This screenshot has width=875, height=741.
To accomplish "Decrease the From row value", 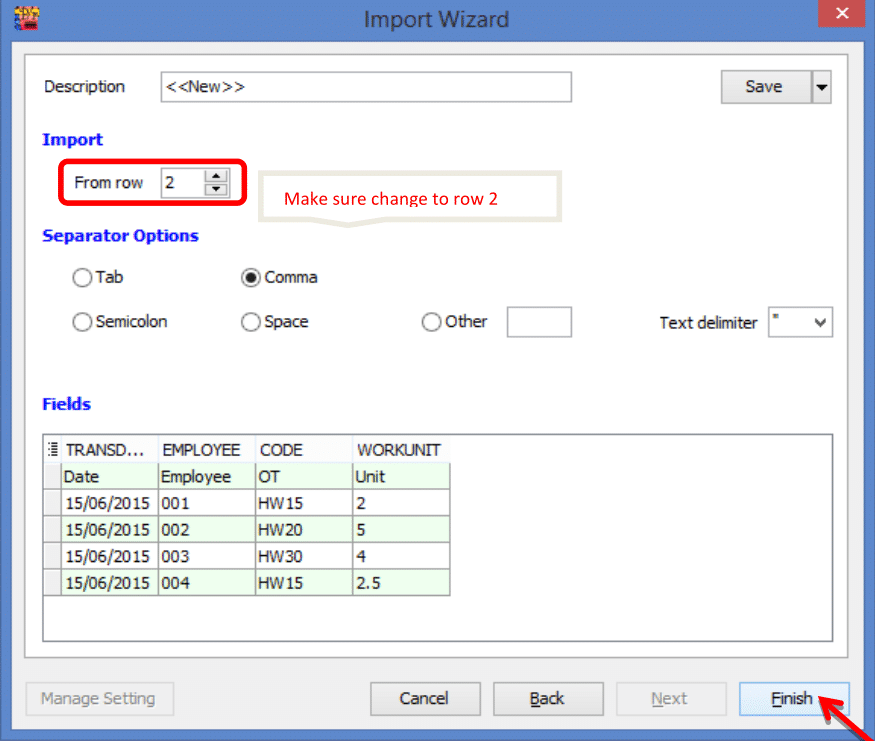I will [216, 189].
